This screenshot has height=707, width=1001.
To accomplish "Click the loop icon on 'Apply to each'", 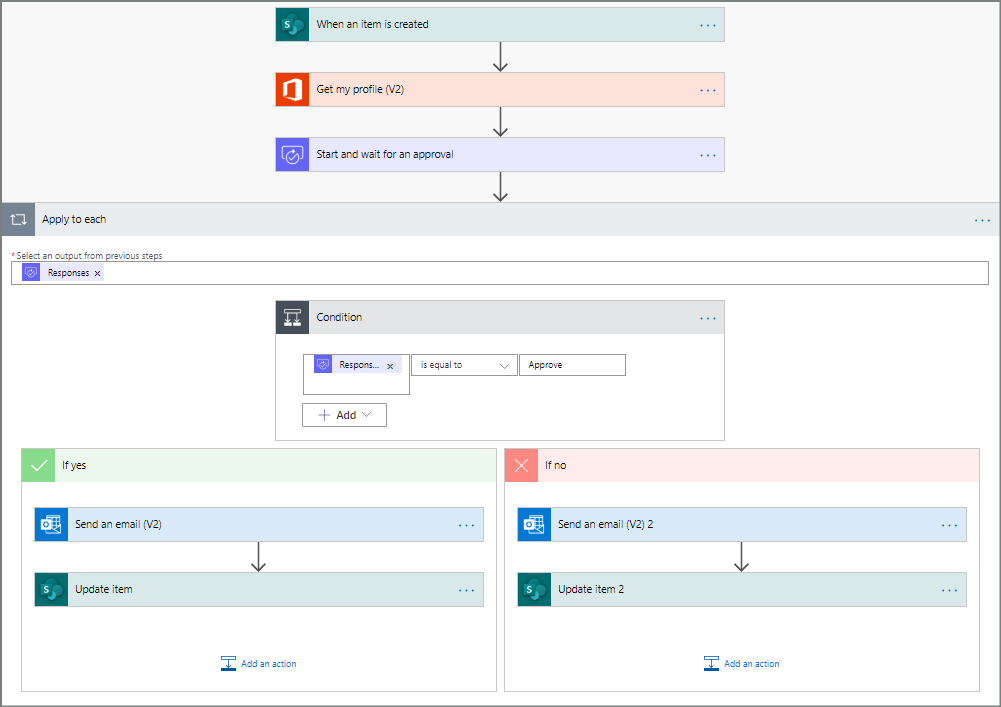I will pos(18,219).
